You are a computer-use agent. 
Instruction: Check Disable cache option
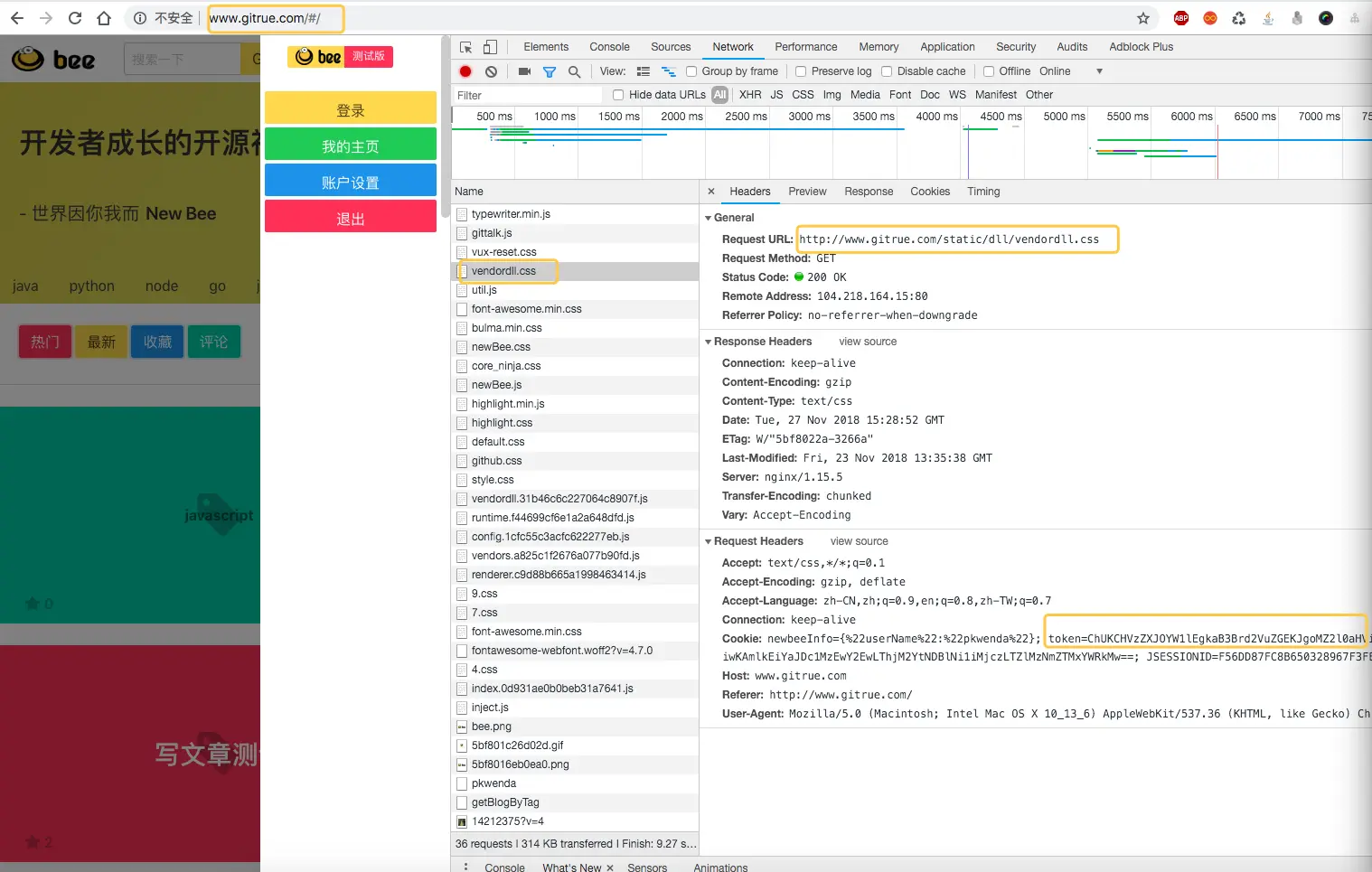click(x=887, y=71)
